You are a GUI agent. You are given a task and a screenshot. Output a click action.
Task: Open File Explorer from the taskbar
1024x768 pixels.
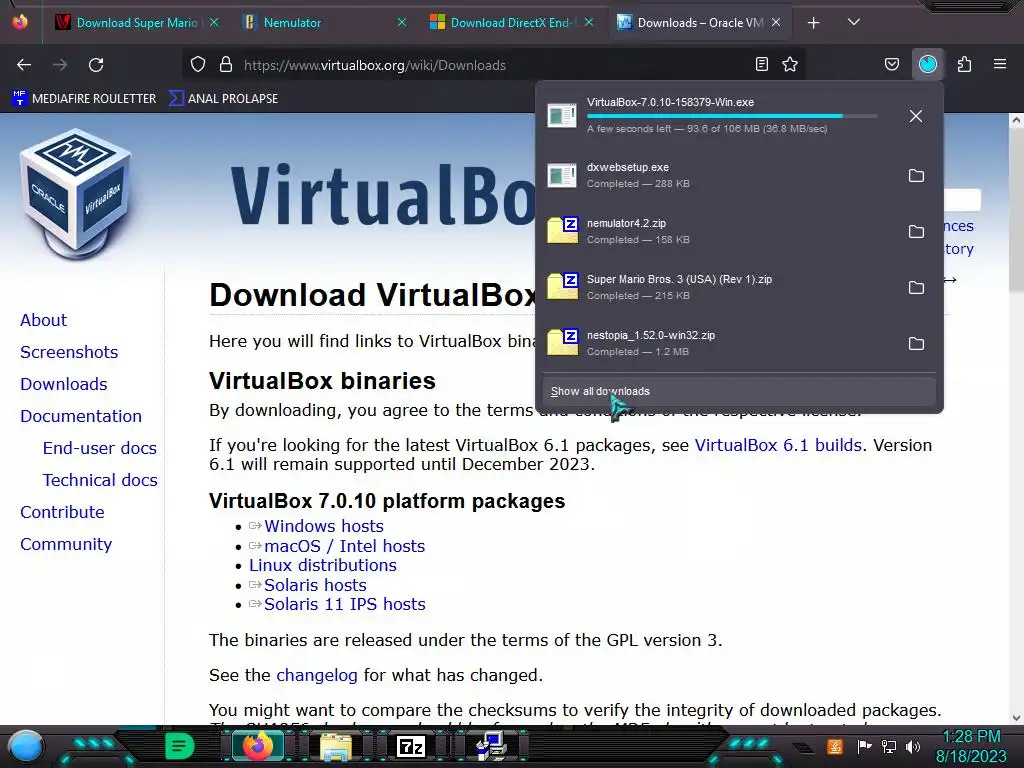[336, 746]
